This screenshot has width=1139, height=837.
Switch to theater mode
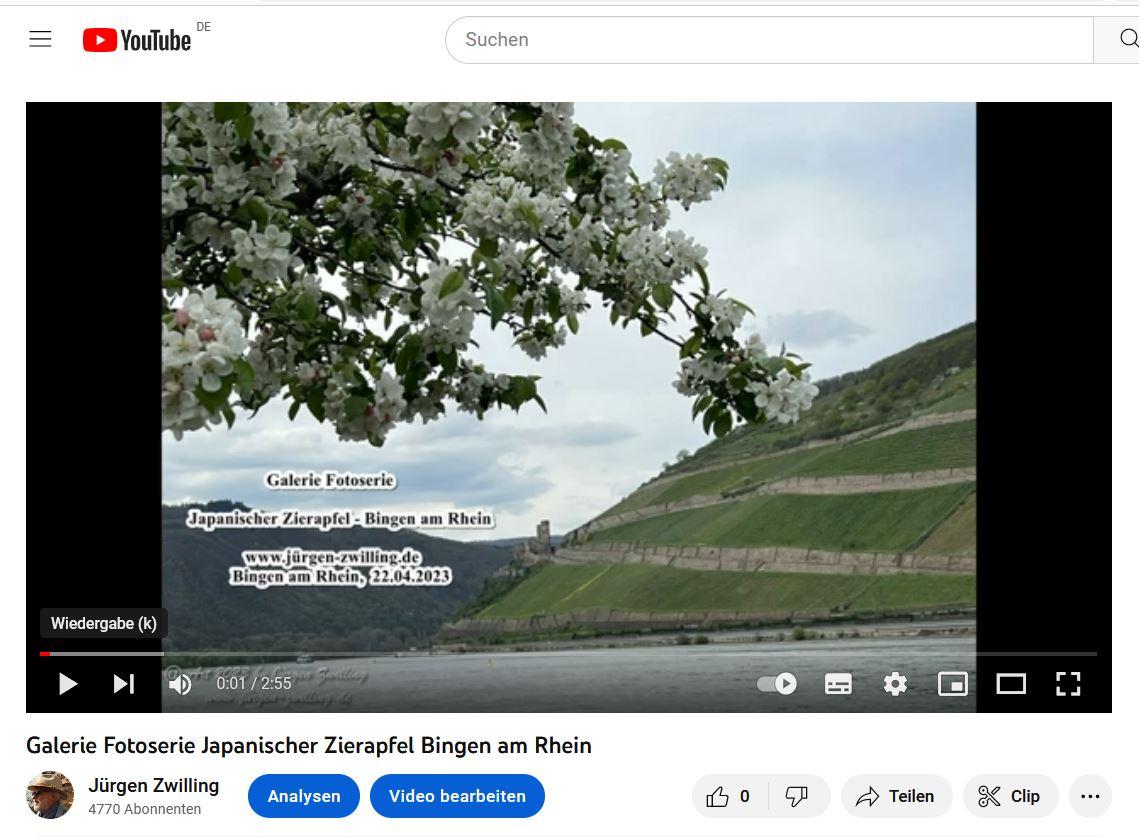tap(1011, 684)
